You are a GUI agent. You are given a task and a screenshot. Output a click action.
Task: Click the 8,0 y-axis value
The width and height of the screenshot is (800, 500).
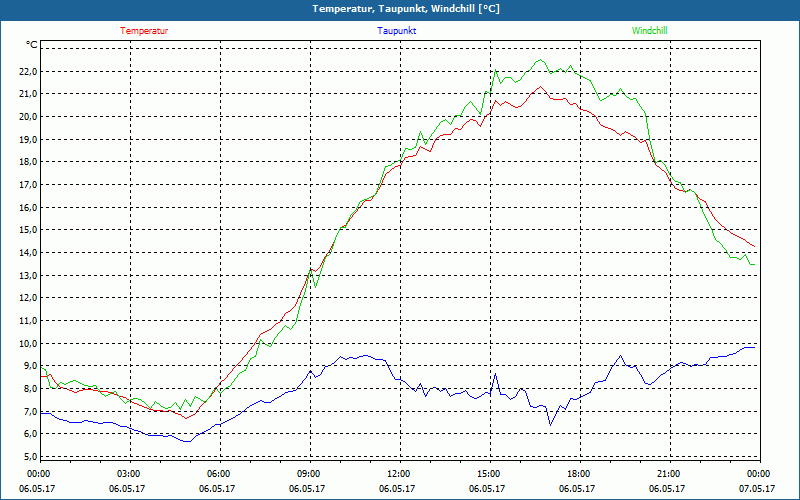[30, 388]
